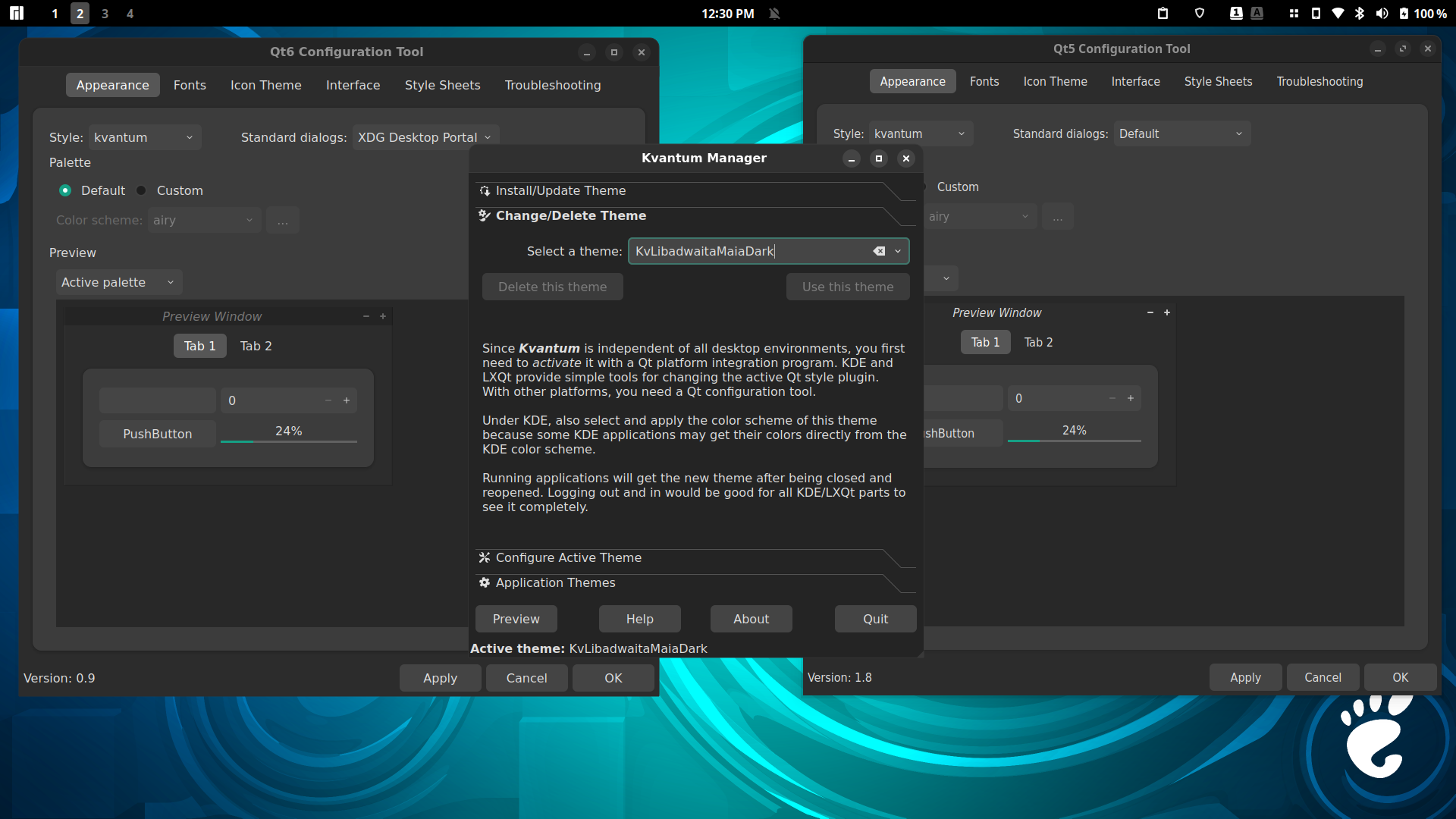Expand the Install/Update Theme section
This screenshot has width=1456, height=819.
coord(695,191)
